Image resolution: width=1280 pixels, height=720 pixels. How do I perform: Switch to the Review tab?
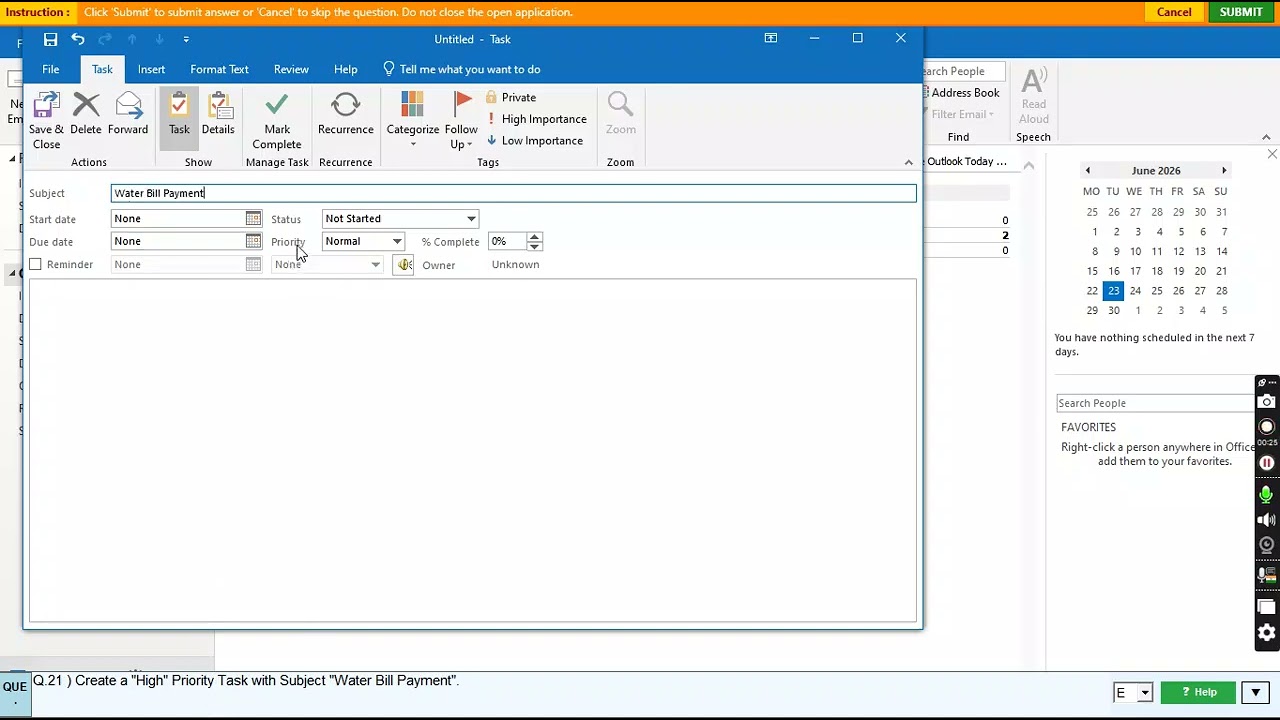(x=291, y=69)
